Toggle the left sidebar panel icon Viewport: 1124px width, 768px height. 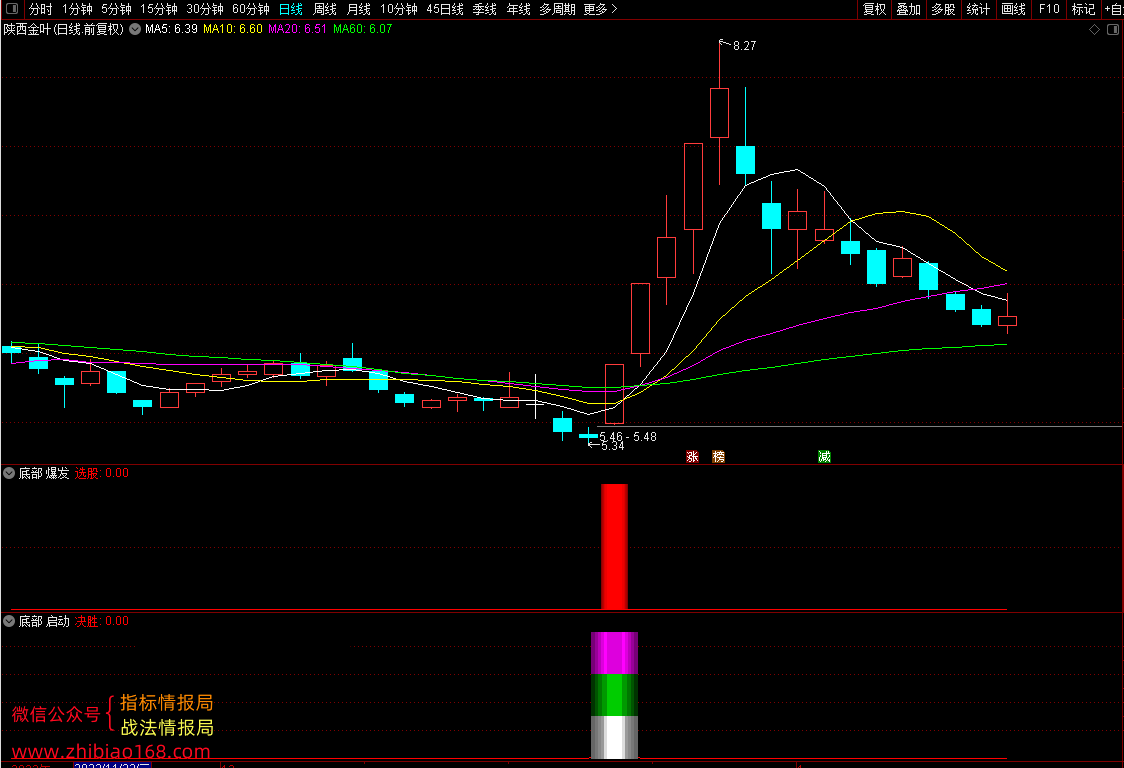click(12, 9)
